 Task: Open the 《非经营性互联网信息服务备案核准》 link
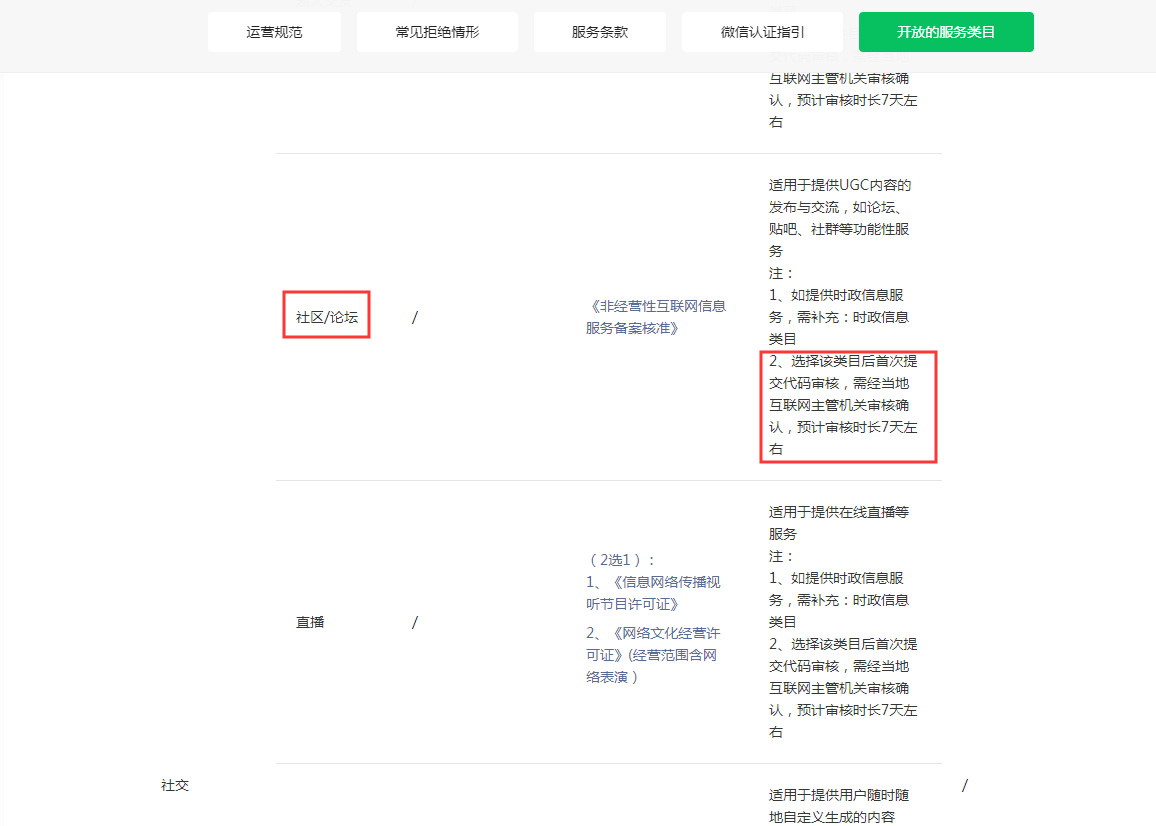656,317
